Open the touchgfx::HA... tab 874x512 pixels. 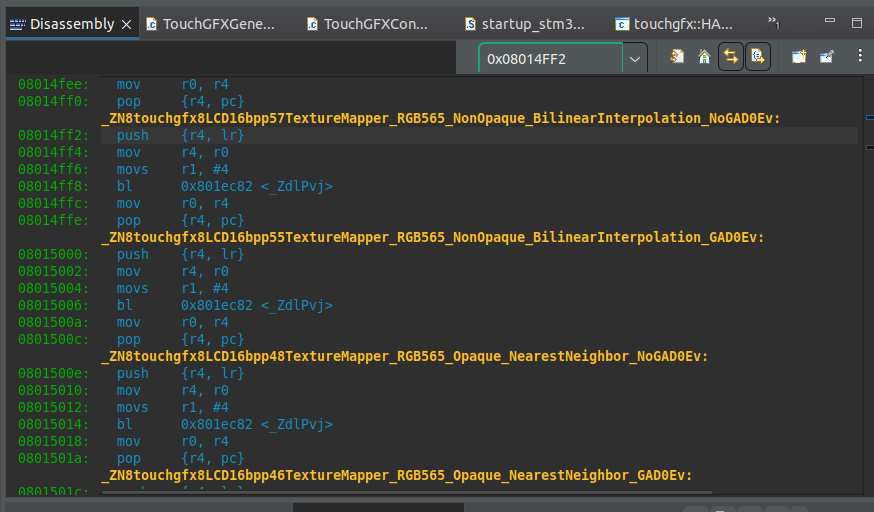pos(674,24)
